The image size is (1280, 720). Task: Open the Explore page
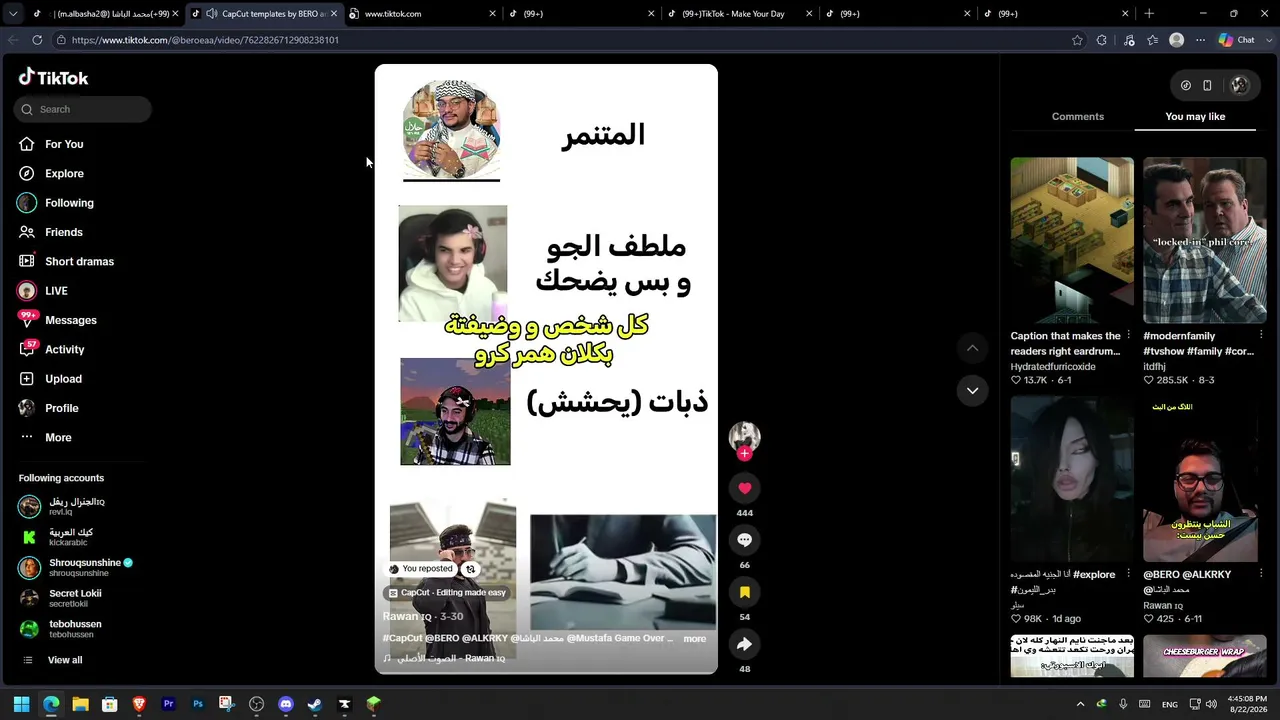(x=64, y=173)
